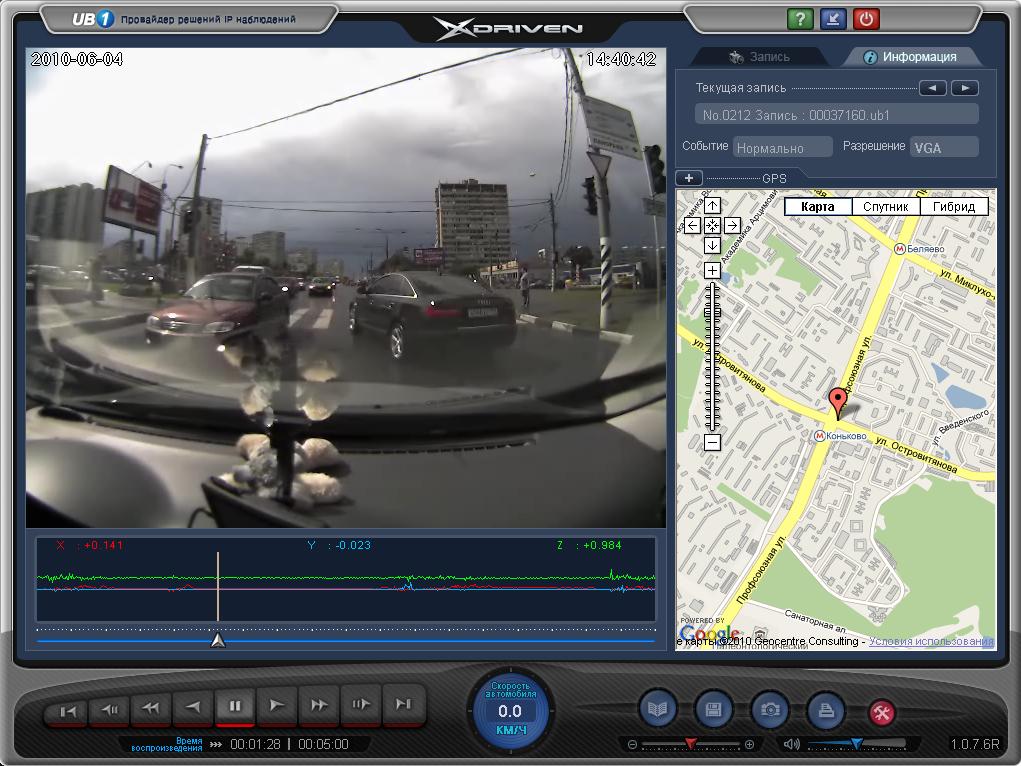Open settings with the red tools icon
This screenshot has height=766, width=1021.
pos(884,712)
